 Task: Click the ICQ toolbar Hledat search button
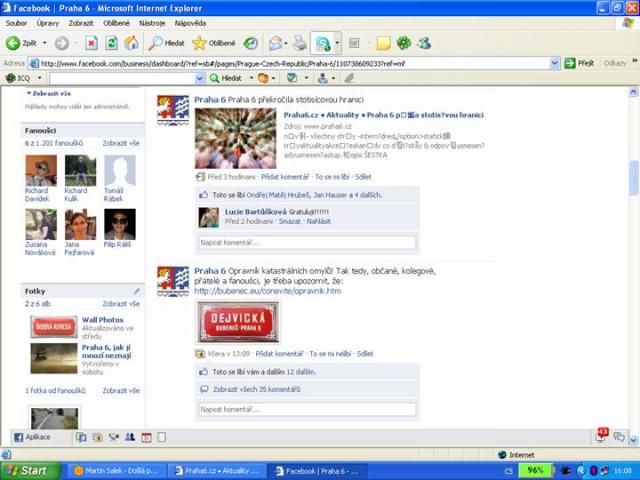226,78
